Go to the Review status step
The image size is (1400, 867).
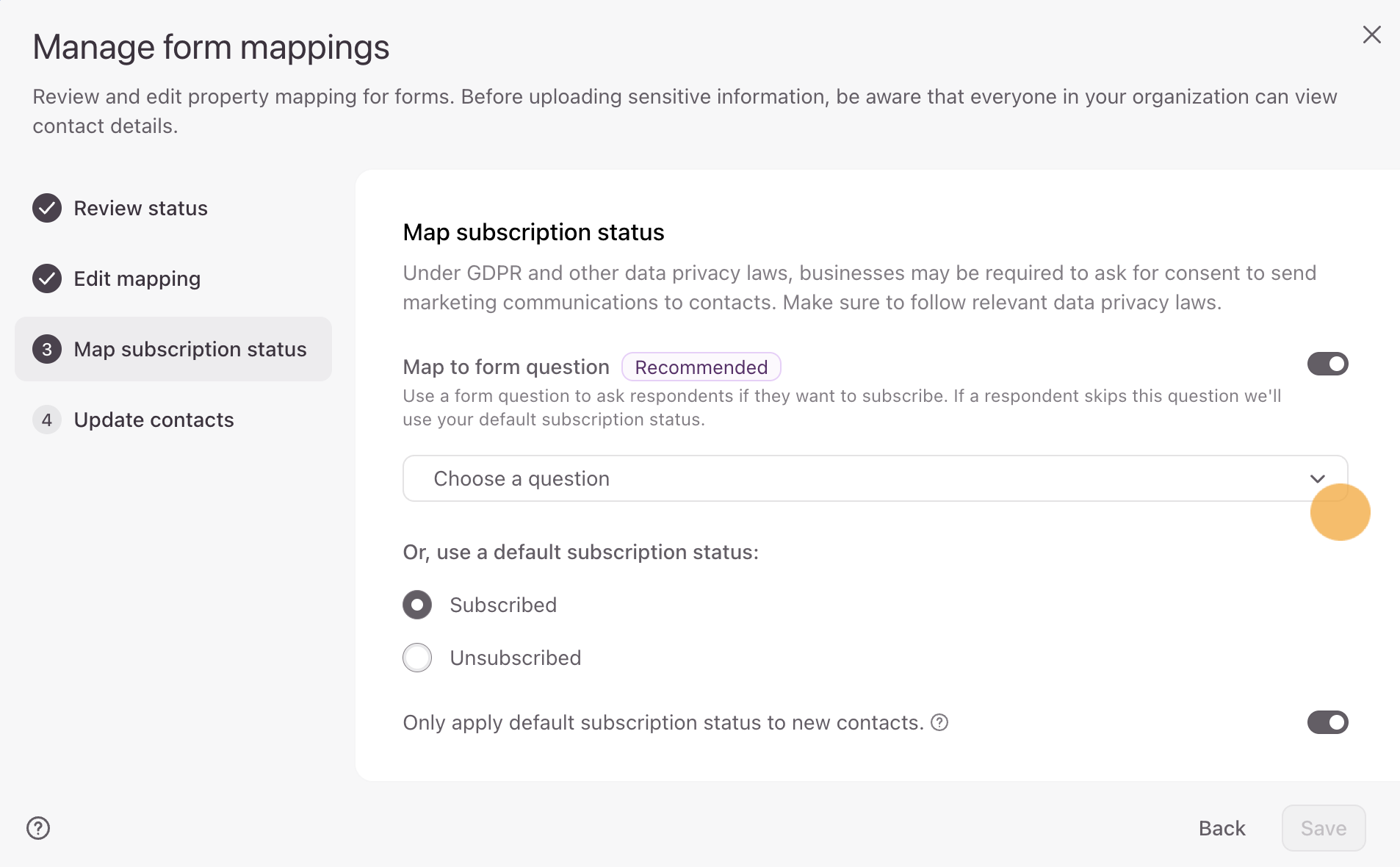pyautogui.click(x=140, y=208)
